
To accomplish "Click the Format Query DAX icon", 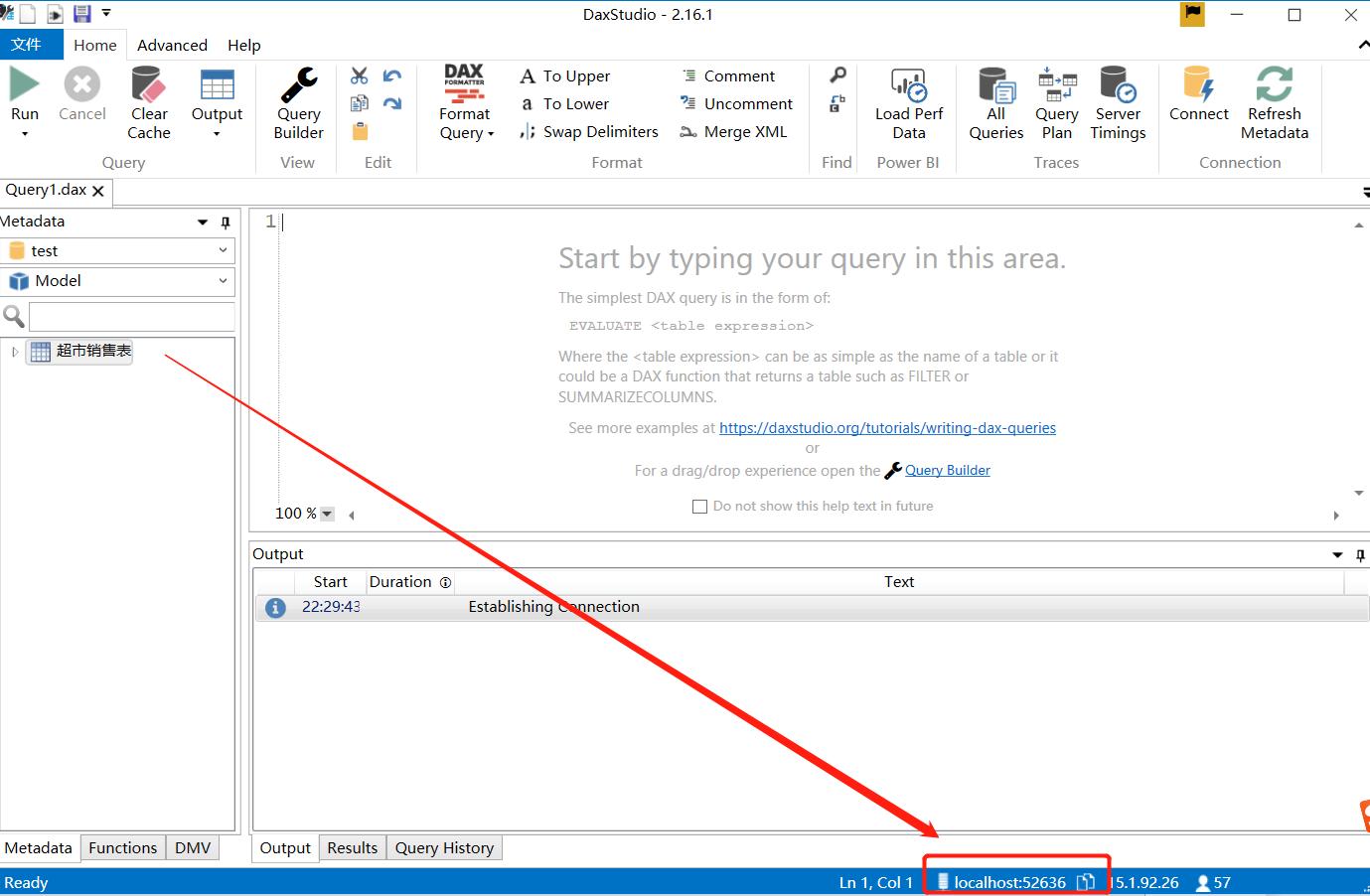I will [x=464, y=85].
